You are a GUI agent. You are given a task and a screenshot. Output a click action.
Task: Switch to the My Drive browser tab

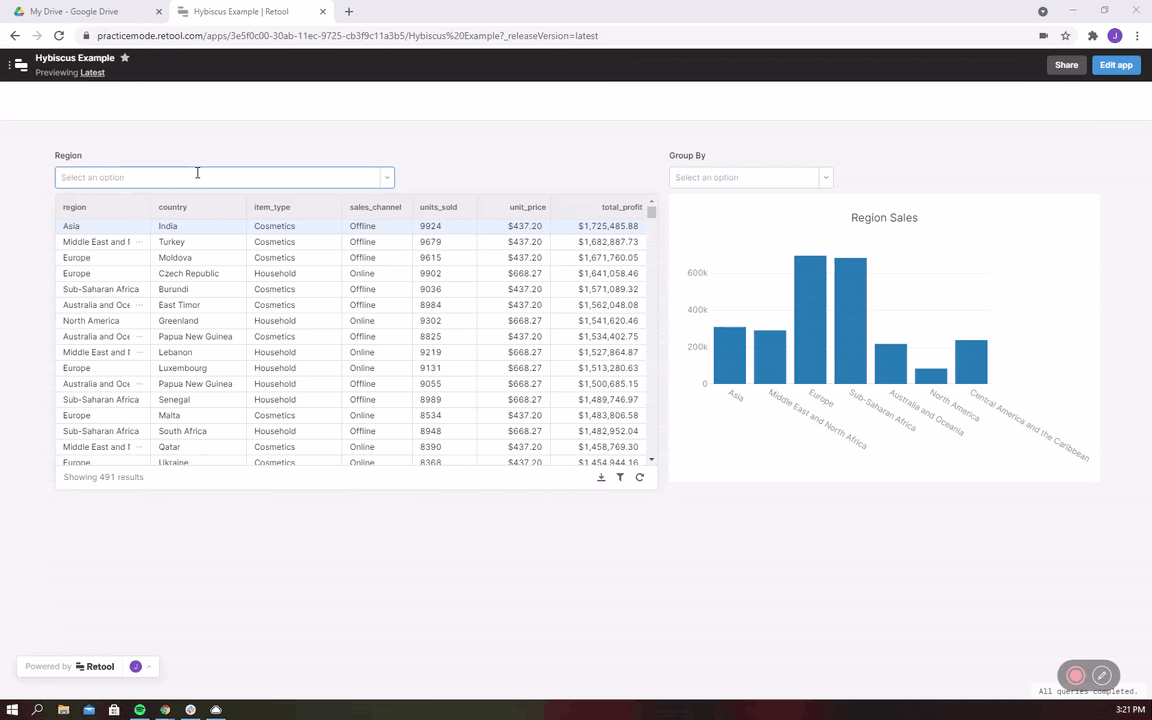[73, 11]
